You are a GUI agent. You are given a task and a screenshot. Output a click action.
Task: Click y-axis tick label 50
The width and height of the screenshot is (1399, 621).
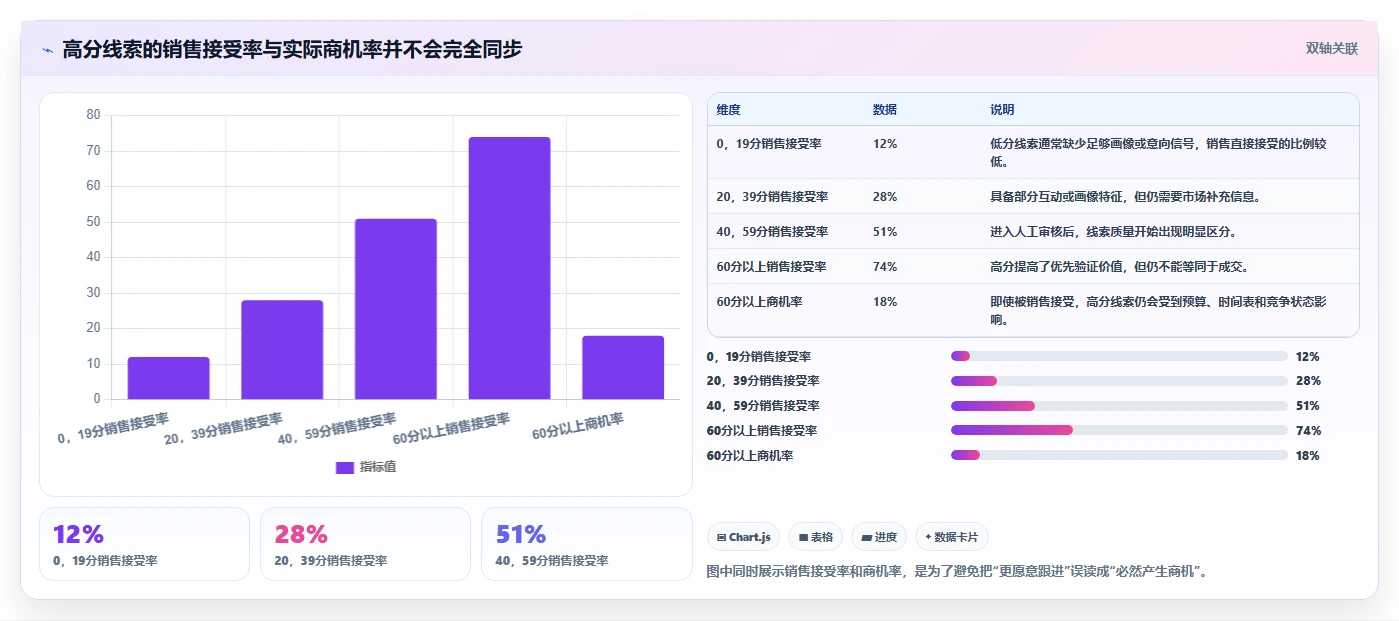[x=93, y=221]
